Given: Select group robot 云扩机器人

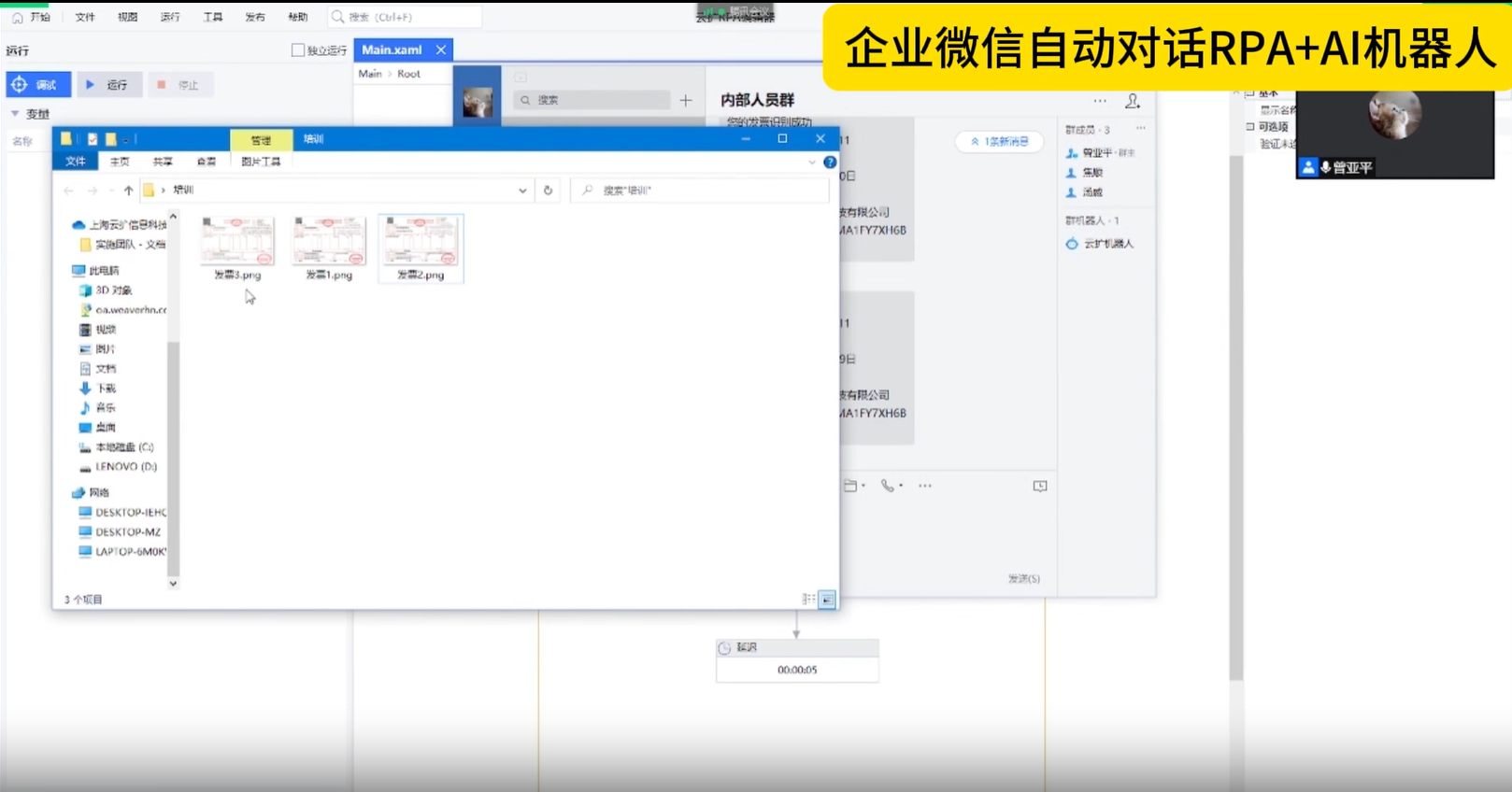Looking at the screenshot, I should 1100,244.
